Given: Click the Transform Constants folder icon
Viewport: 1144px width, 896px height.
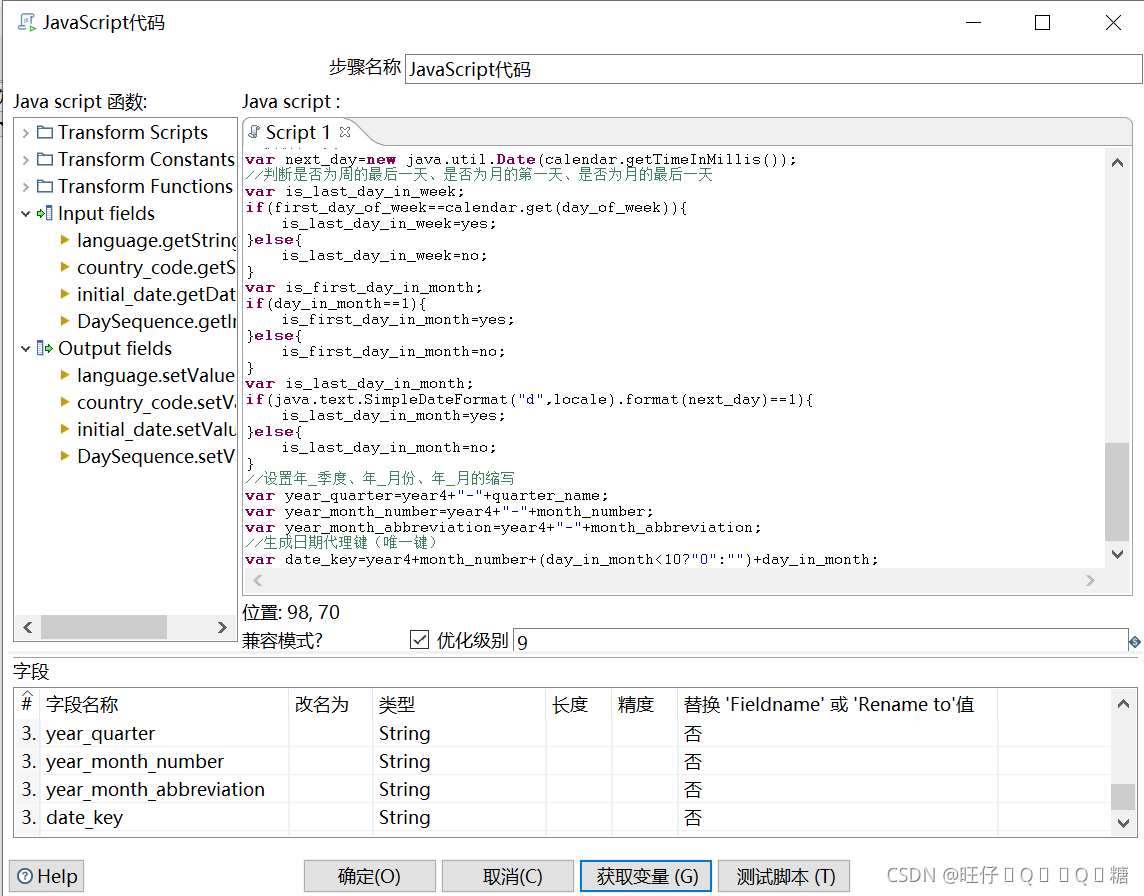Looking at the screenshot, I should click(45, 159).
